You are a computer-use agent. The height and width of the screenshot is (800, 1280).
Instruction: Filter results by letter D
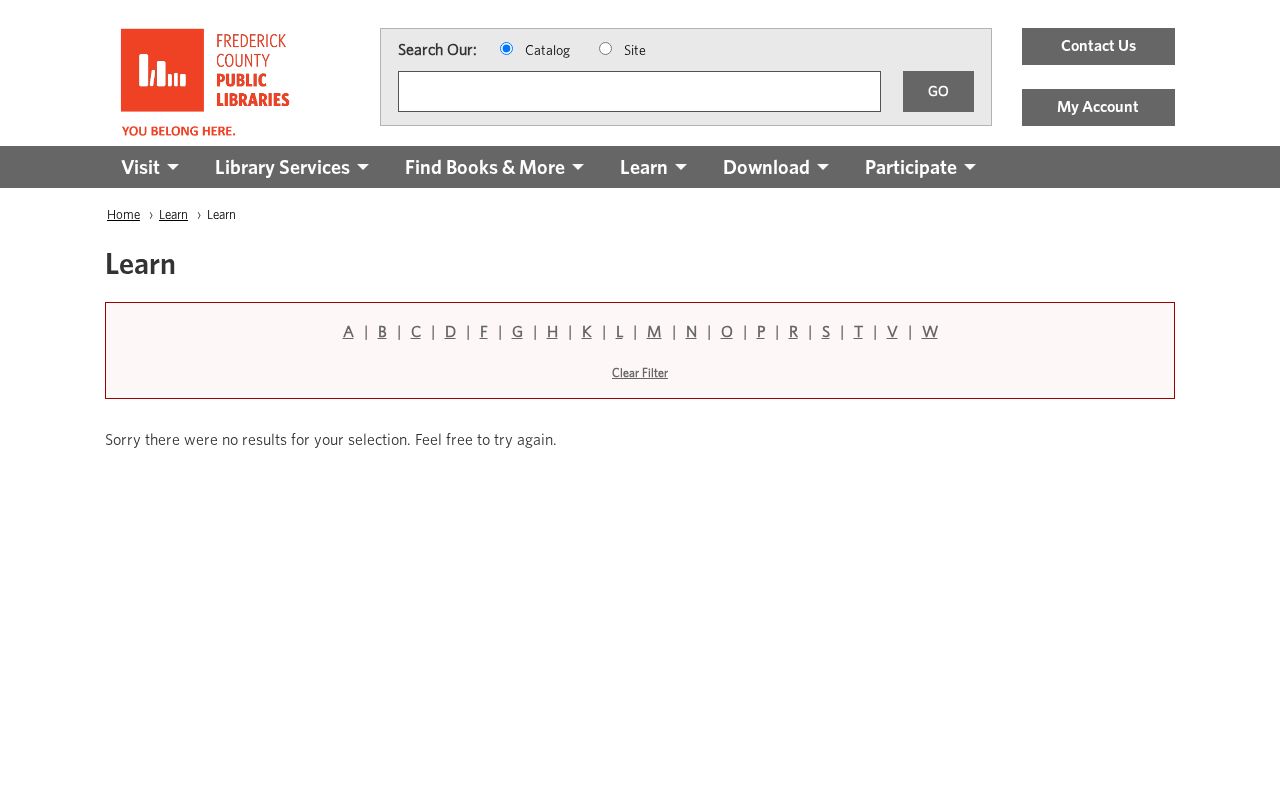click(450, 332)
